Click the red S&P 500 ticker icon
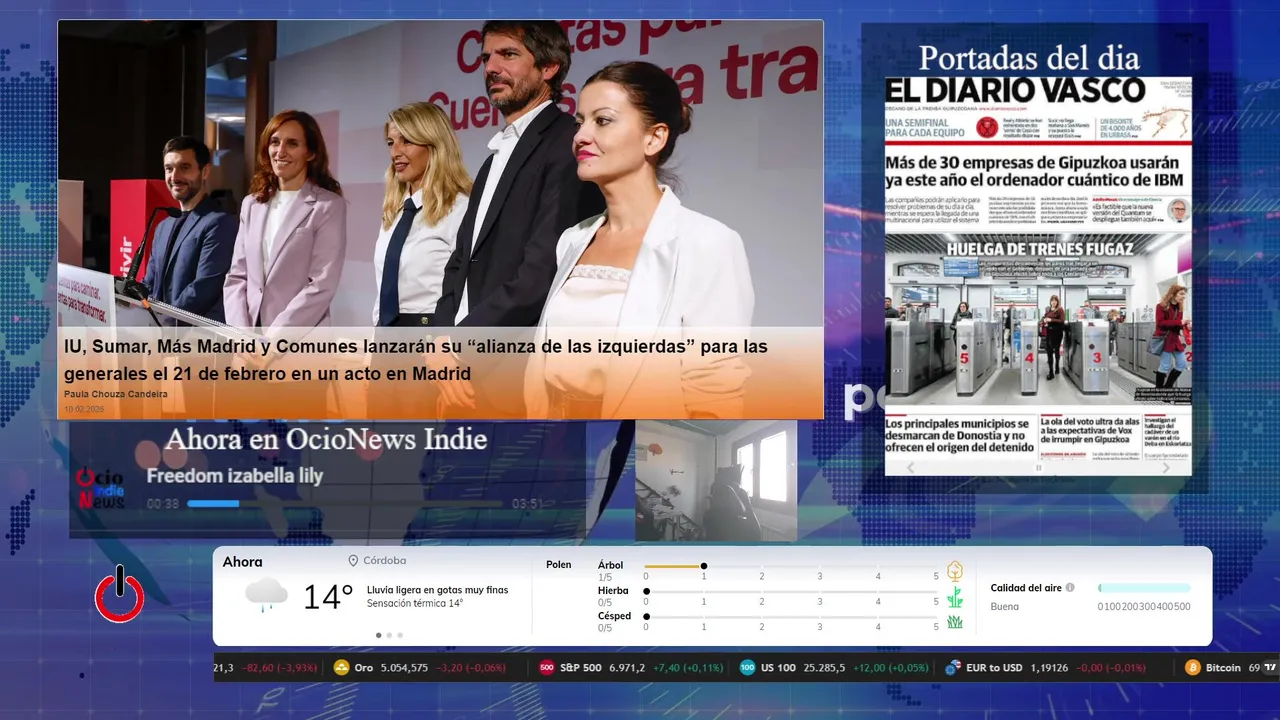The image size is (1280, 720). (x=547, y=668)
